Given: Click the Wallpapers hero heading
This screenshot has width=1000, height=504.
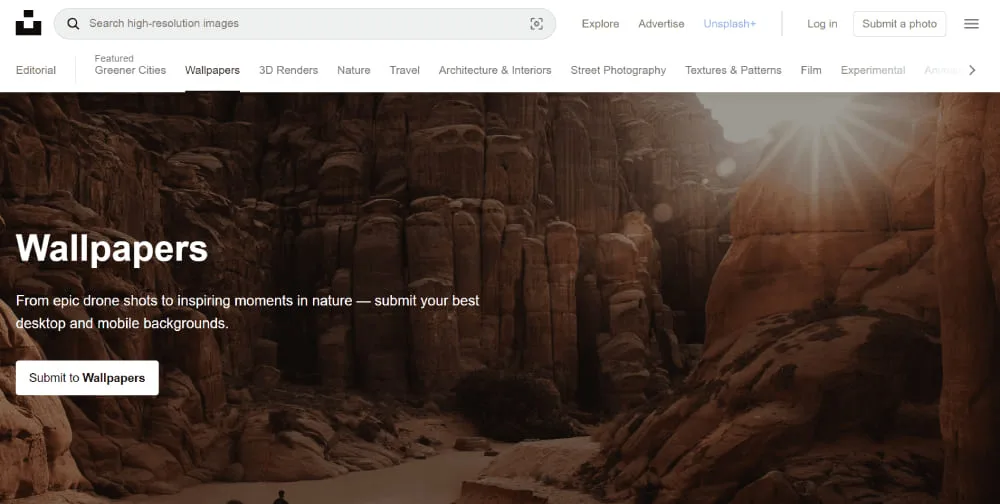Looking at the screenshot, I should click(x=112, y=248).
